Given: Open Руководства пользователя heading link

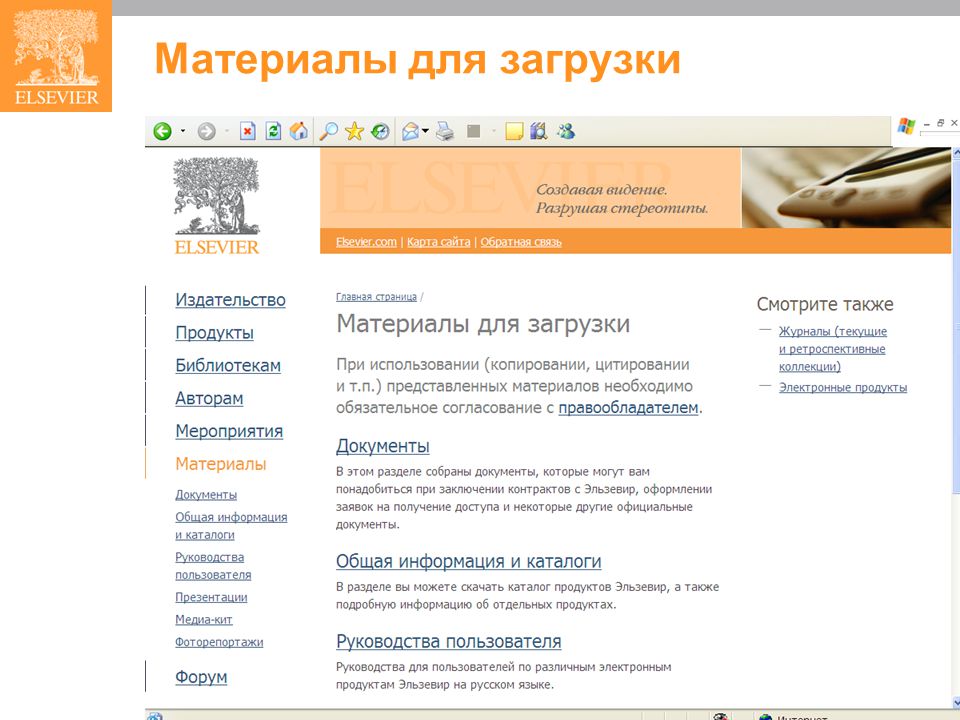Looking at the screenshot, I should click(x=448, y=642).
